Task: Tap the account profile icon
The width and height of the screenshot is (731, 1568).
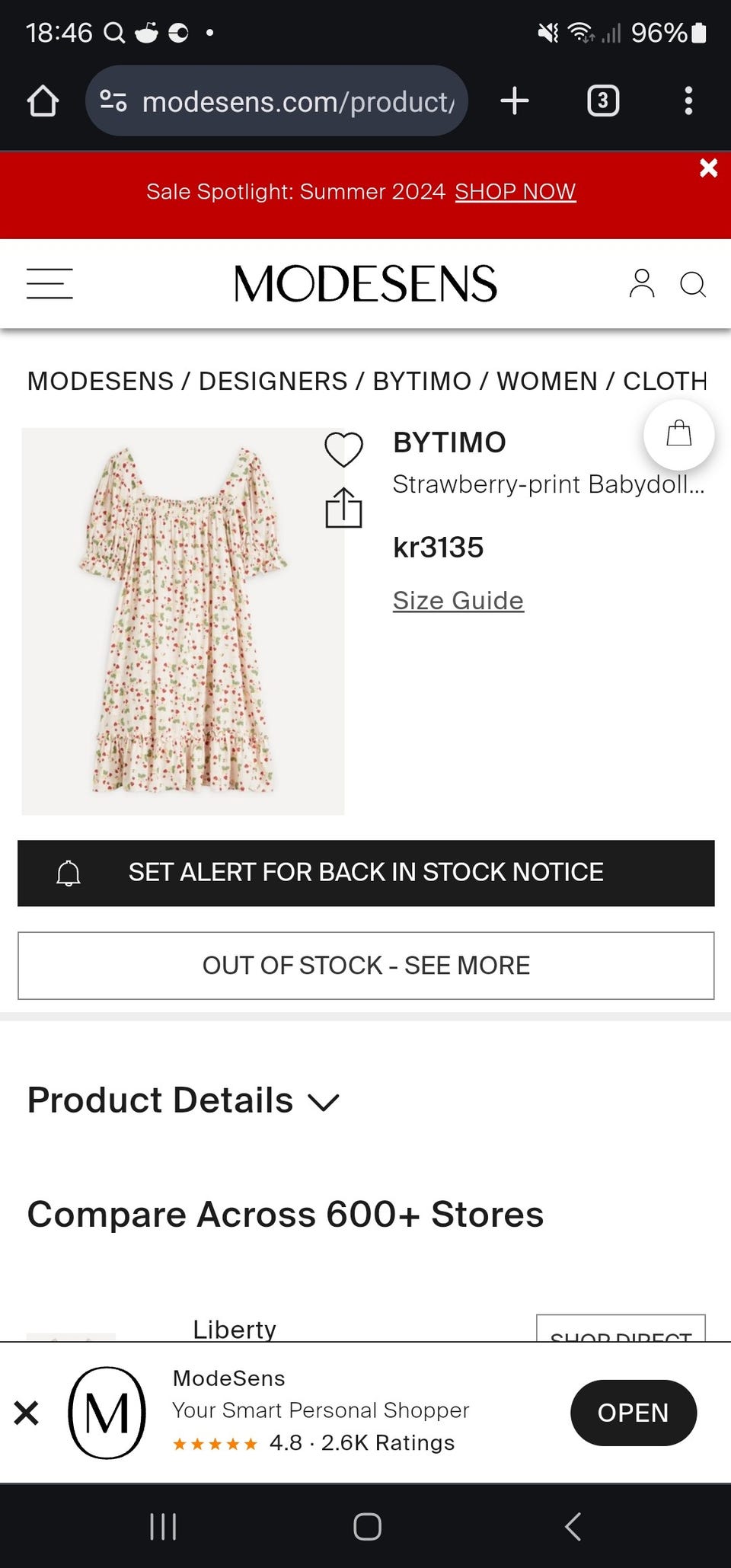Action: [641, 283]
